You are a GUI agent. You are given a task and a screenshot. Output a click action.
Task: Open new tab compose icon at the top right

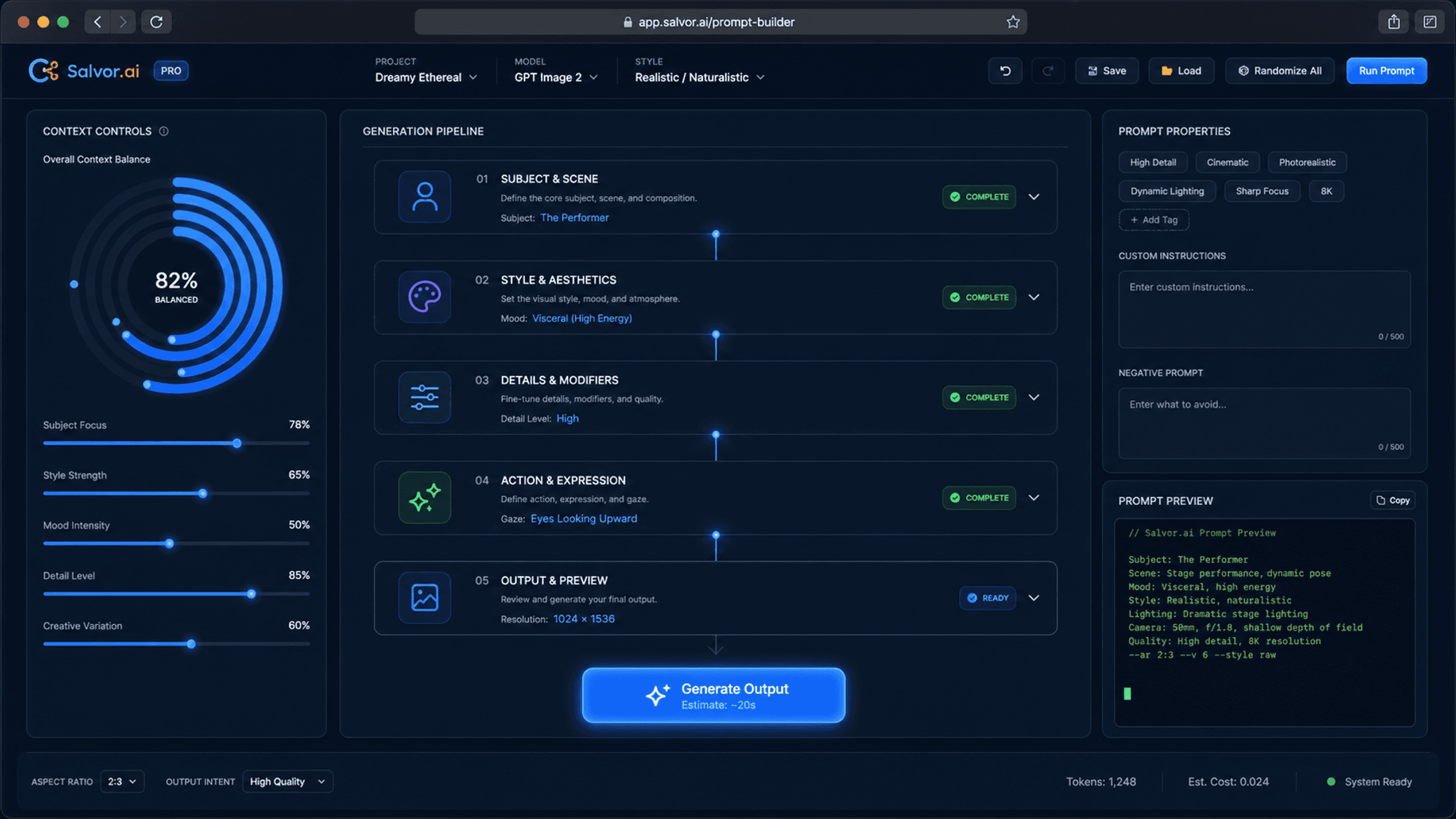(1430, 22)
